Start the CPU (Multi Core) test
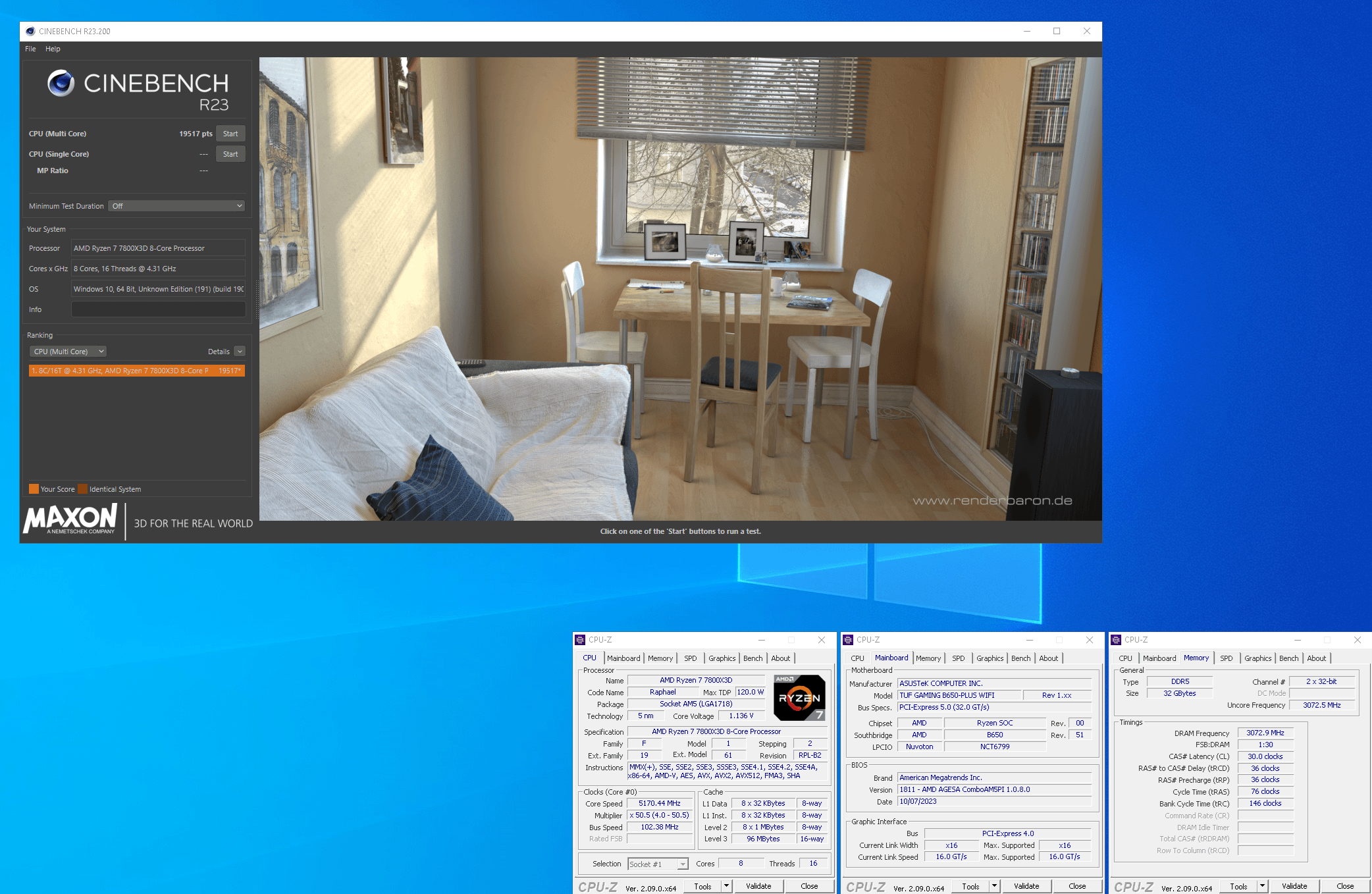The width and height of the screenshot is (1372, 894). [230, 134]
